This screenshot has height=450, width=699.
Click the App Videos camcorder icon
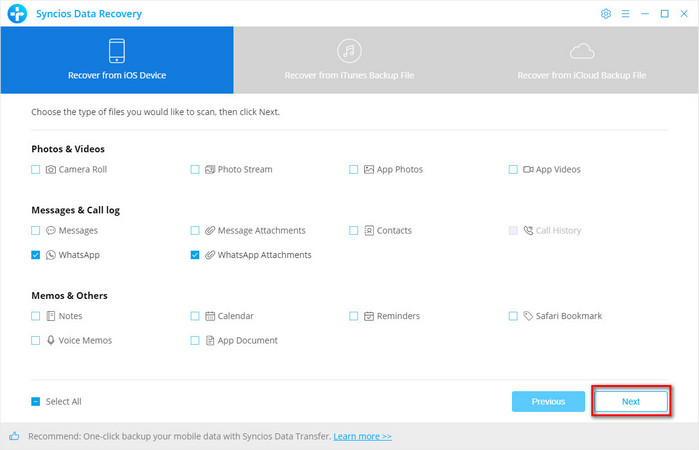[528, 169]
